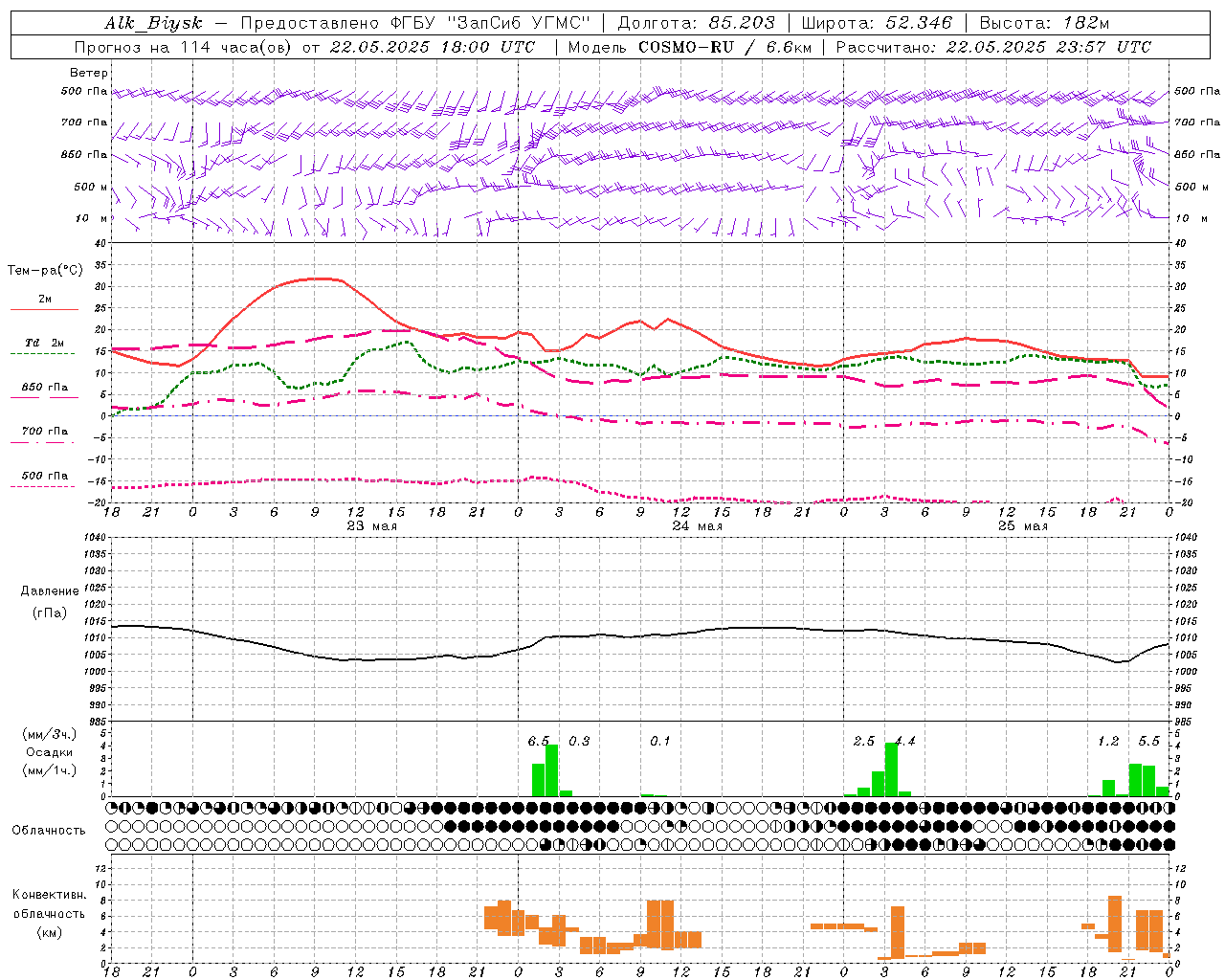Click the 24 мая date label
Viewport: 1225px width, 980px height.
point(698,526)
